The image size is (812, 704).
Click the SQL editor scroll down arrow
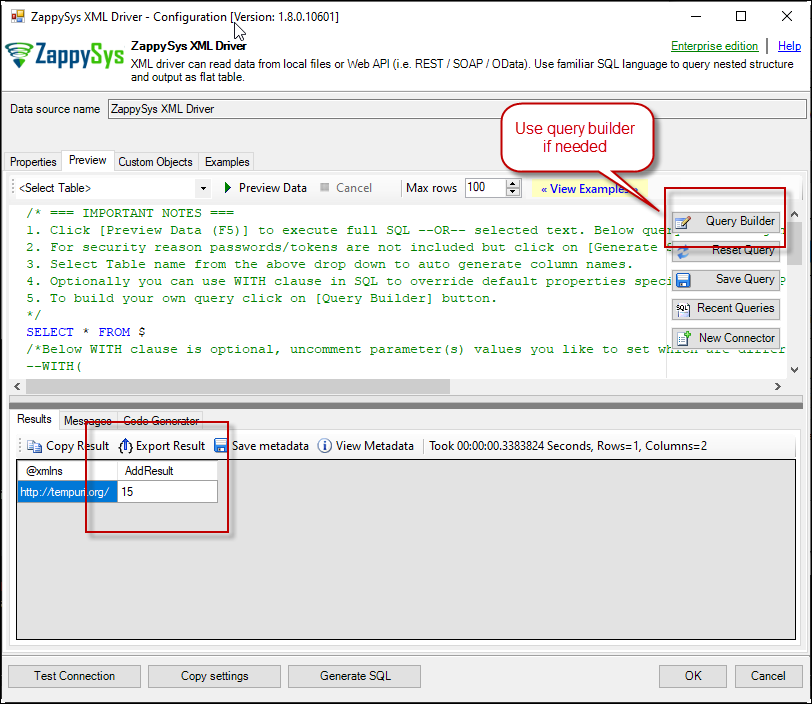tap(794, 369)
